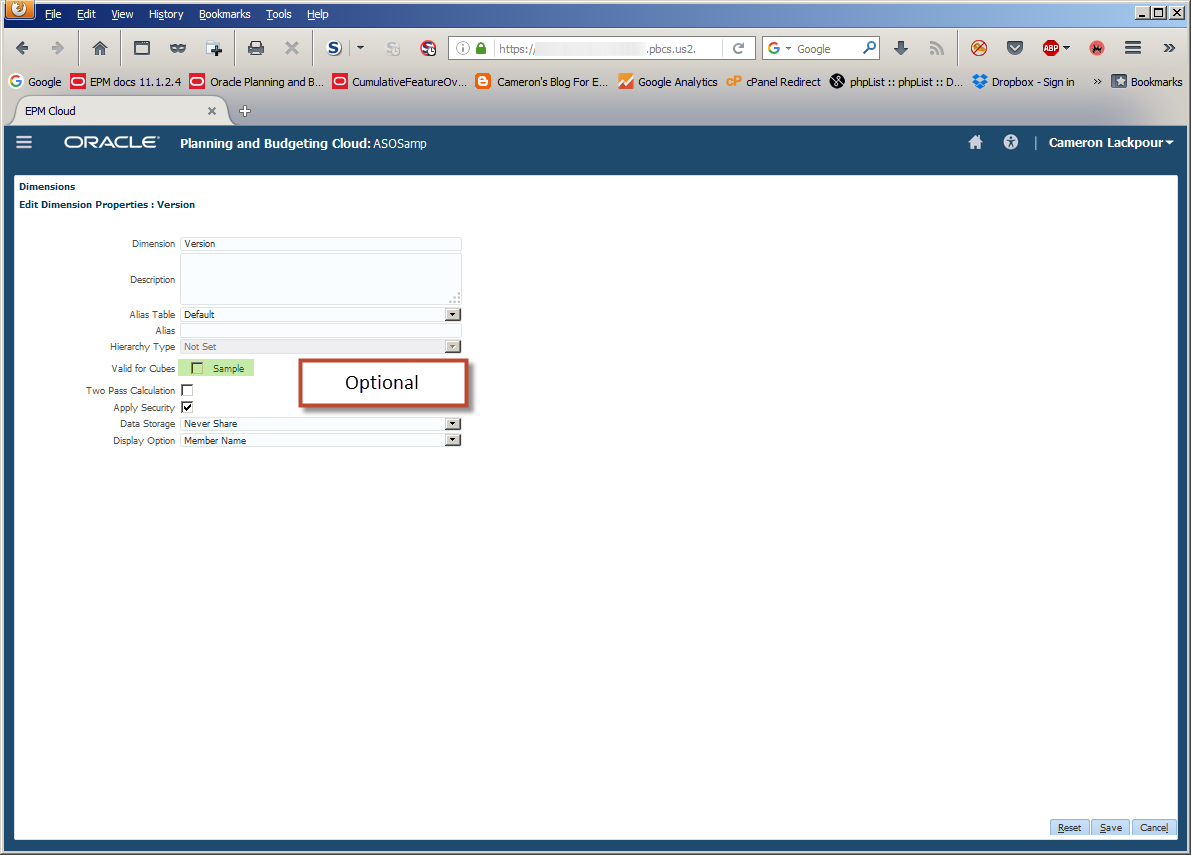Reload the page with refresh icon
Viewport: 1191px width, 855px height.
(738, 48)
